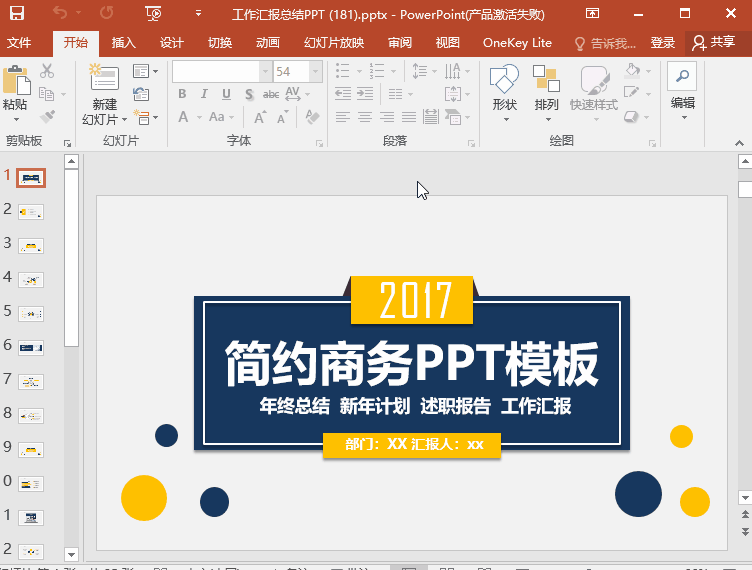Click the Copy icon

[47, 93]
